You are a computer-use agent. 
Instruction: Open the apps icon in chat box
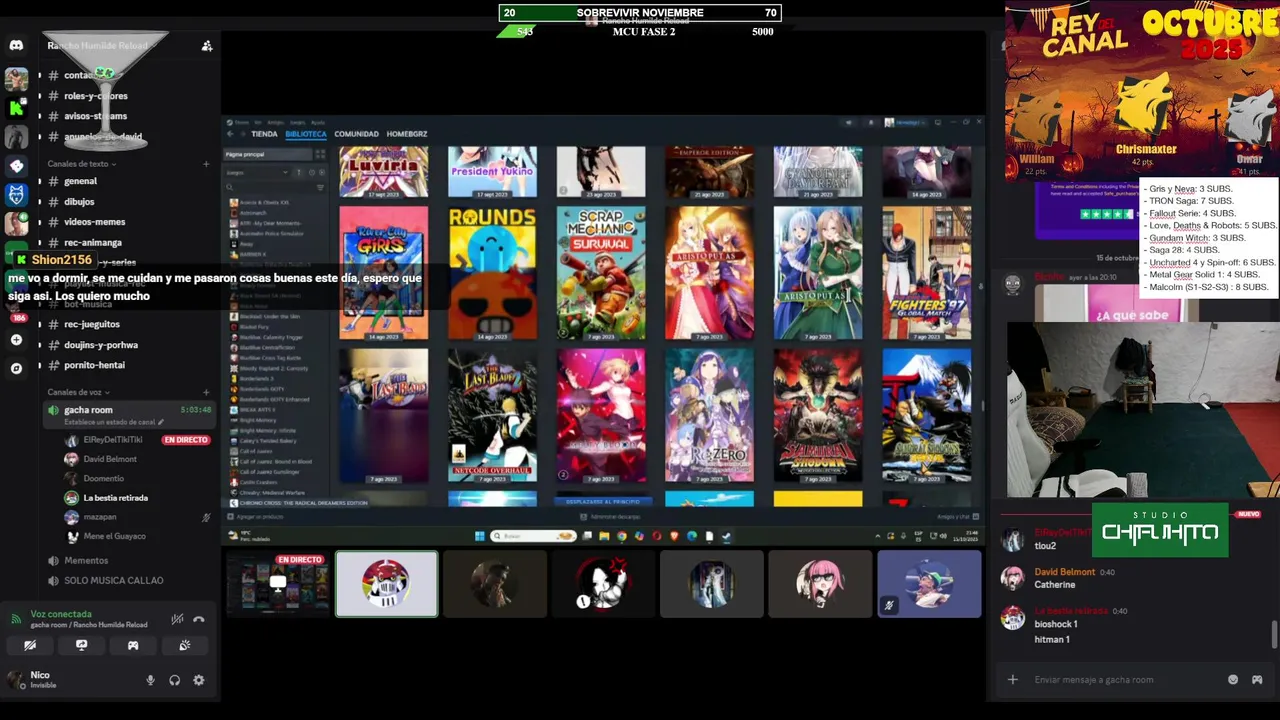pyautogui.click(x=1257, y=680)
